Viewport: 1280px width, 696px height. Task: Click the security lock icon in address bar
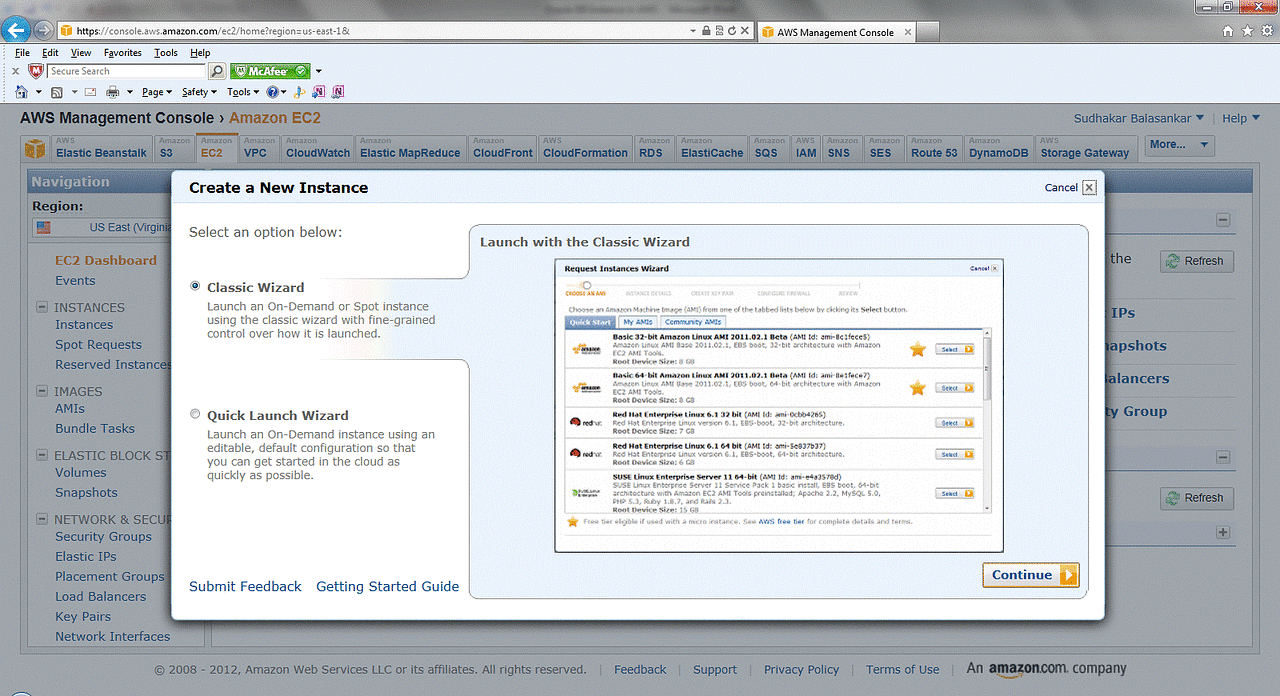point(706,31)
